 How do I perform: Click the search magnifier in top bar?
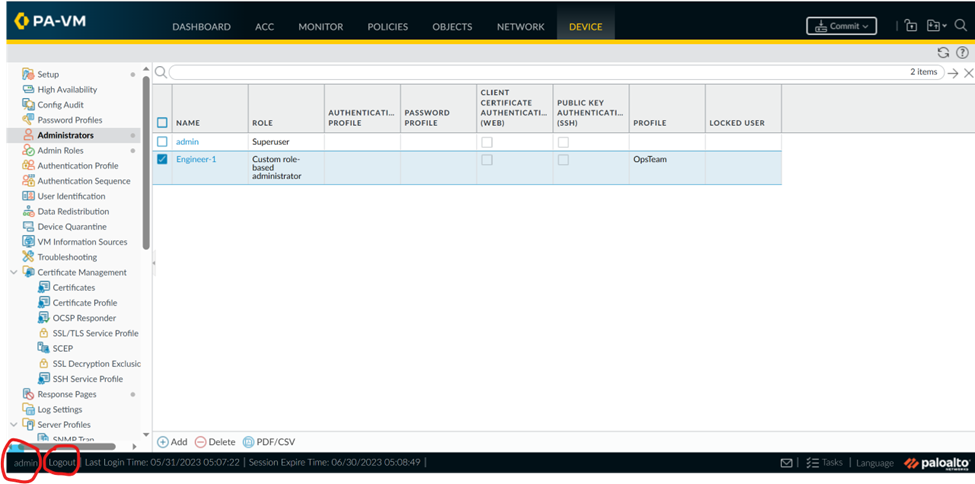coord(960,26)
